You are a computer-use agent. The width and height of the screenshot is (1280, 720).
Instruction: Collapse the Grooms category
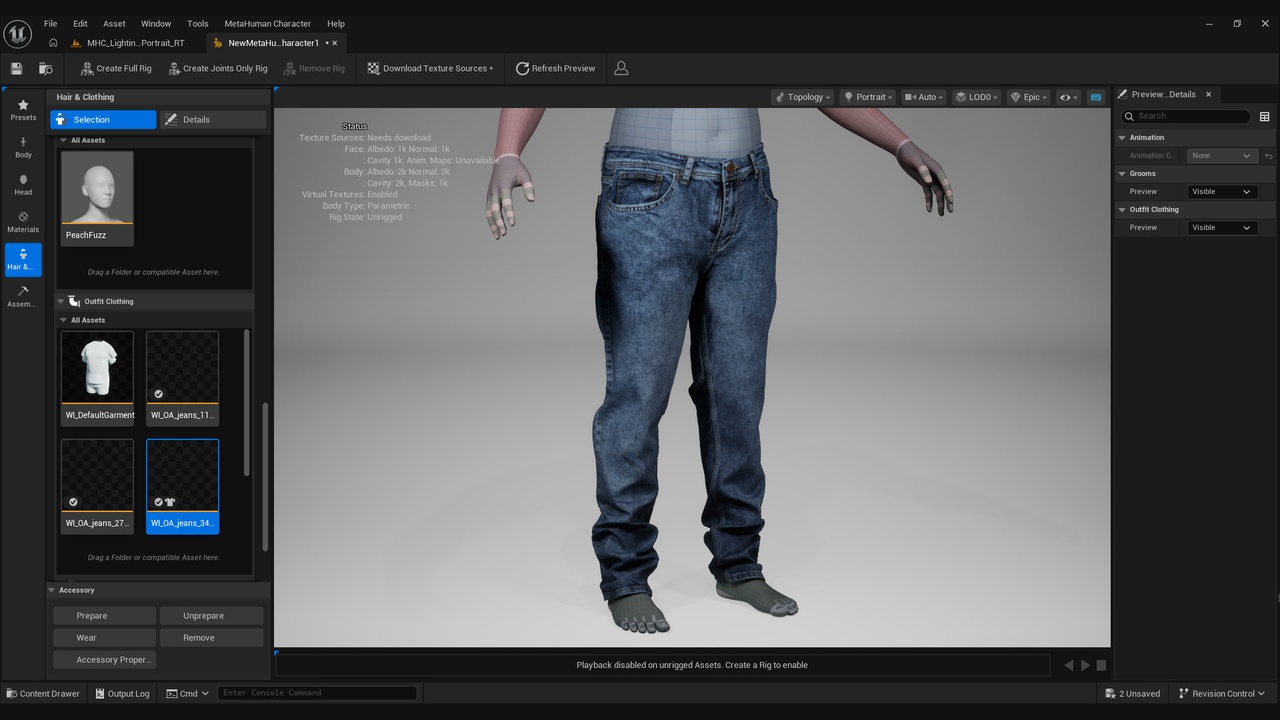tap(1122, 173)
